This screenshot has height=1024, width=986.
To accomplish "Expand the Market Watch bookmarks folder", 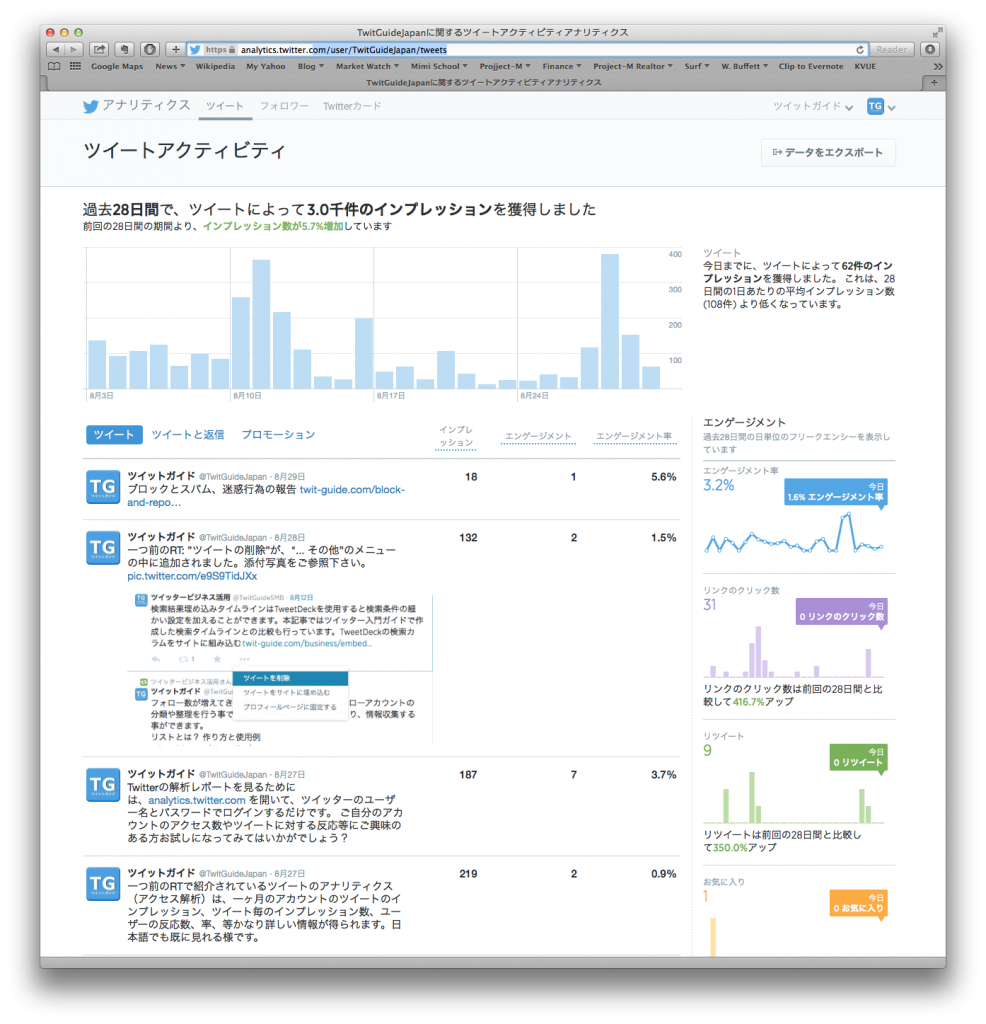I will 367,66.
